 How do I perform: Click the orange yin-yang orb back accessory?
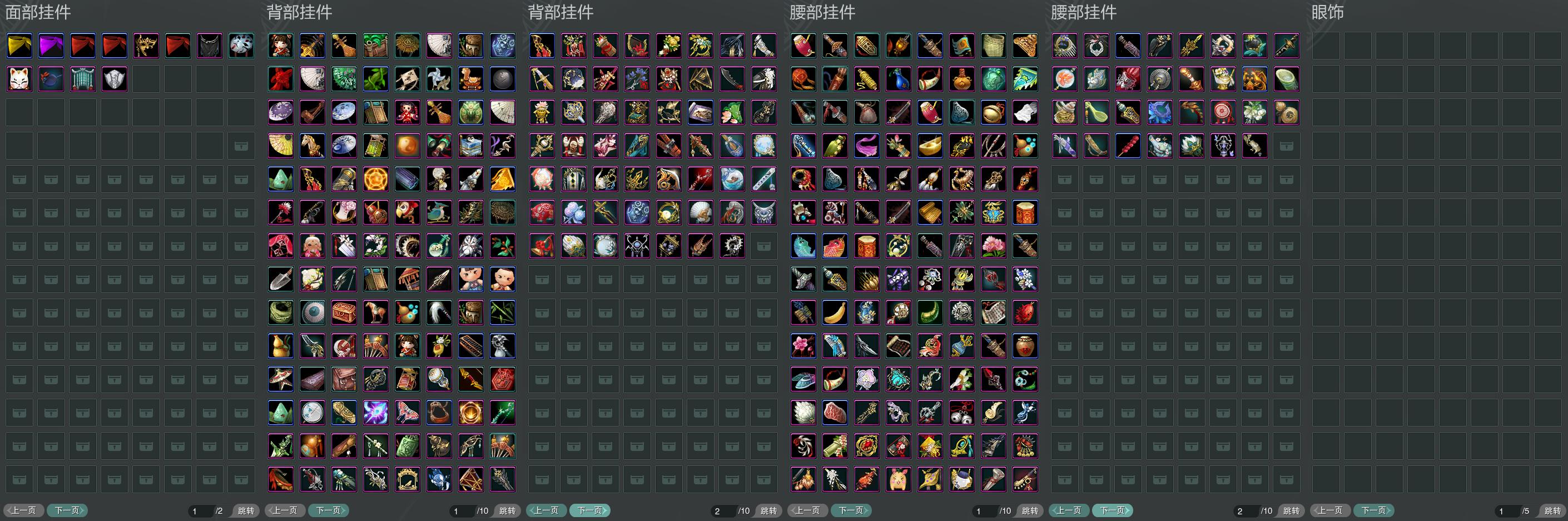[x=407, y=146]
